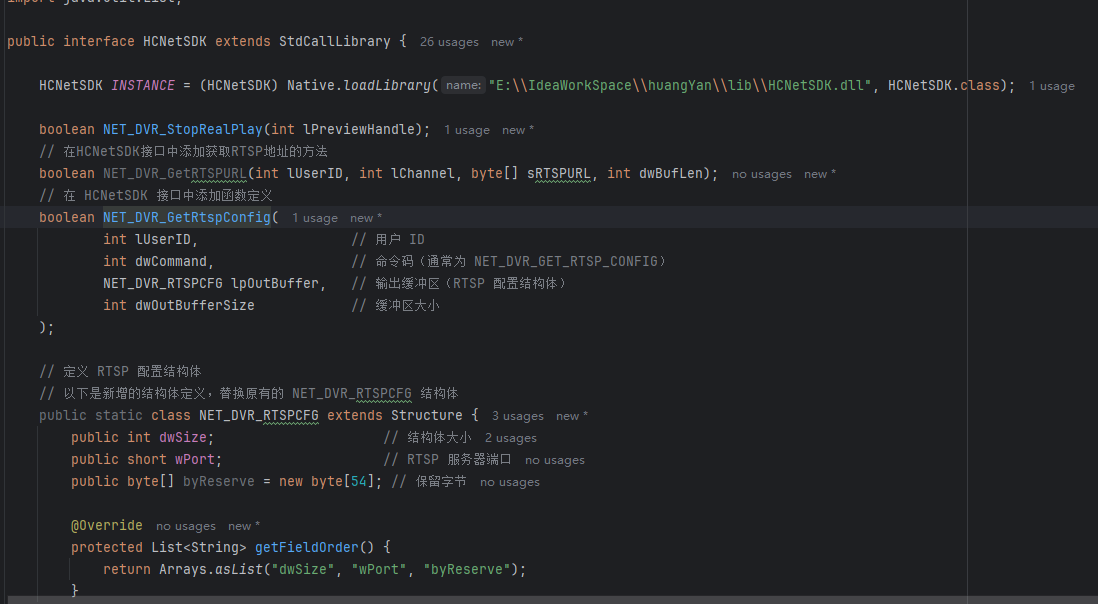Click "new *" hint on the NET_DVR_StopRealPlay line
The image size is (1098, 604).
point(518,130)
